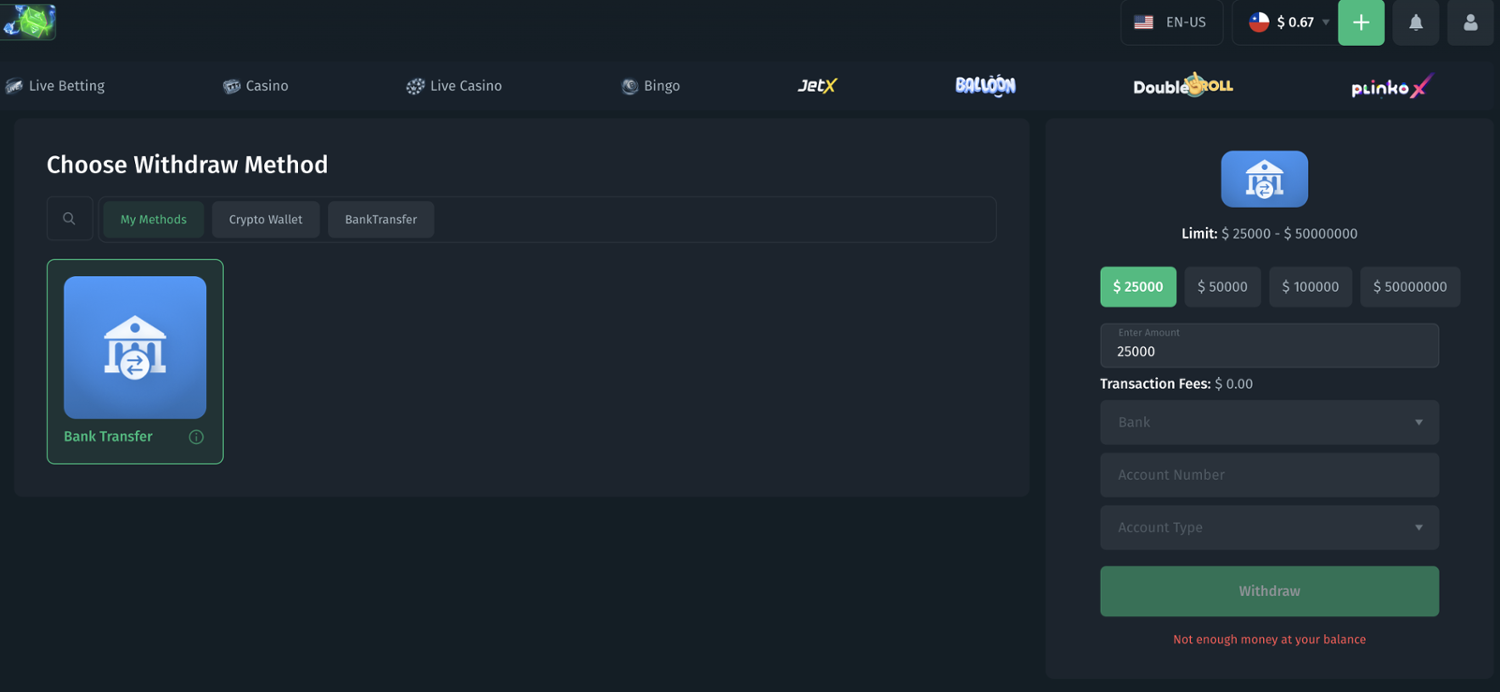Open the JetX game logo
1500x692 pixels.
tap(817, 86)
